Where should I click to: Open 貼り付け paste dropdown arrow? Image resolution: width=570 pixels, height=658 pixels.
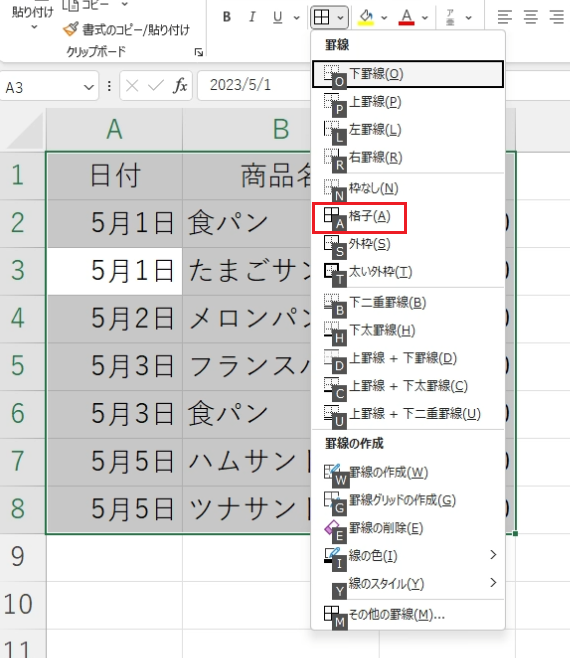[x=34, y=27]
